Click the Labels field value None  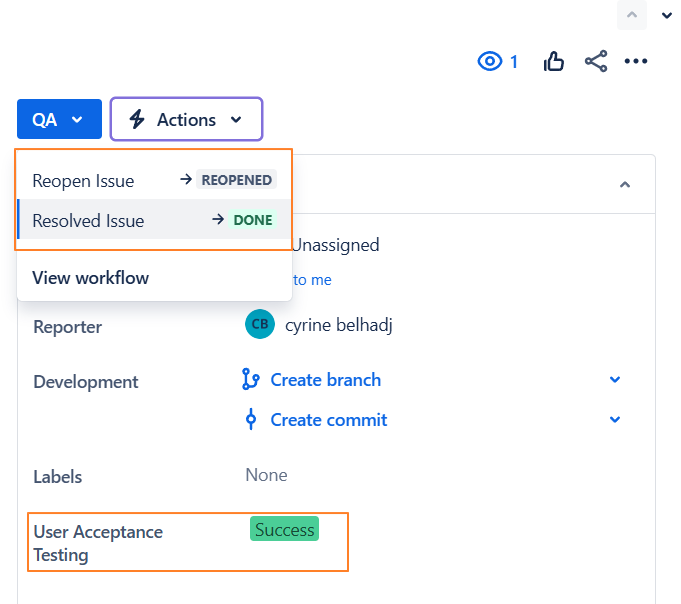coord(266,475)
